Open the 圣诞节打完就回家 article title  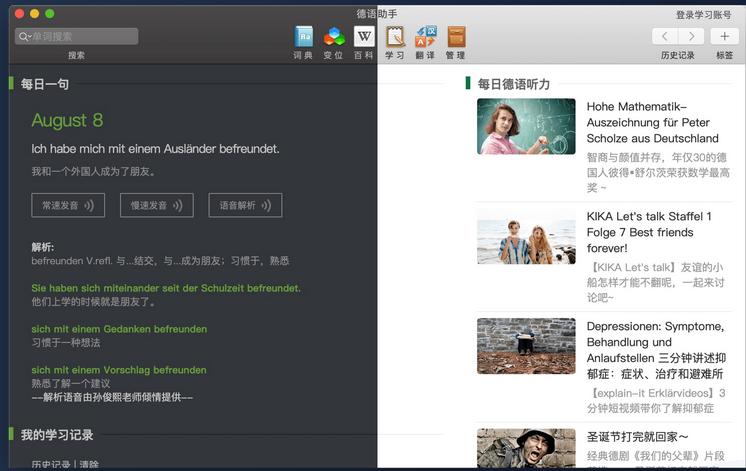637,437
